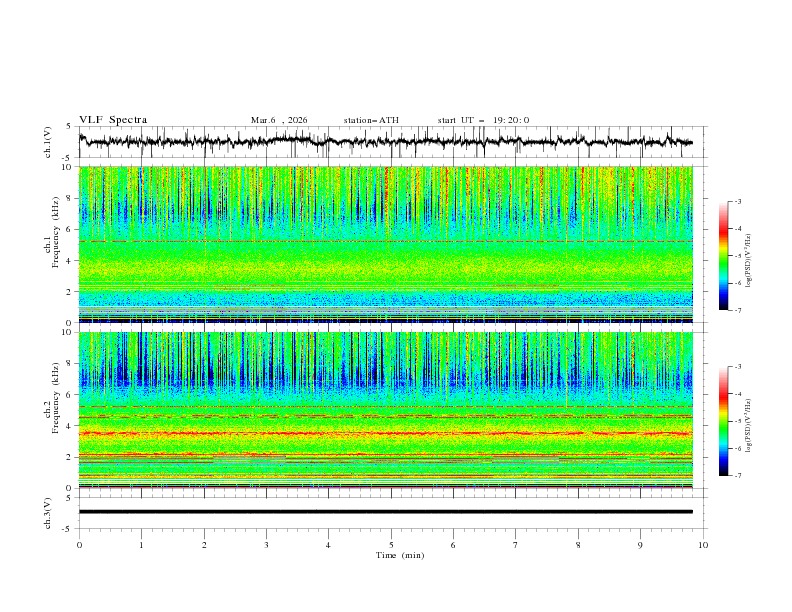Screen dimensions: 792x612
Task: Click time axis tick label "2"
Action: click(x=204, y=545)
